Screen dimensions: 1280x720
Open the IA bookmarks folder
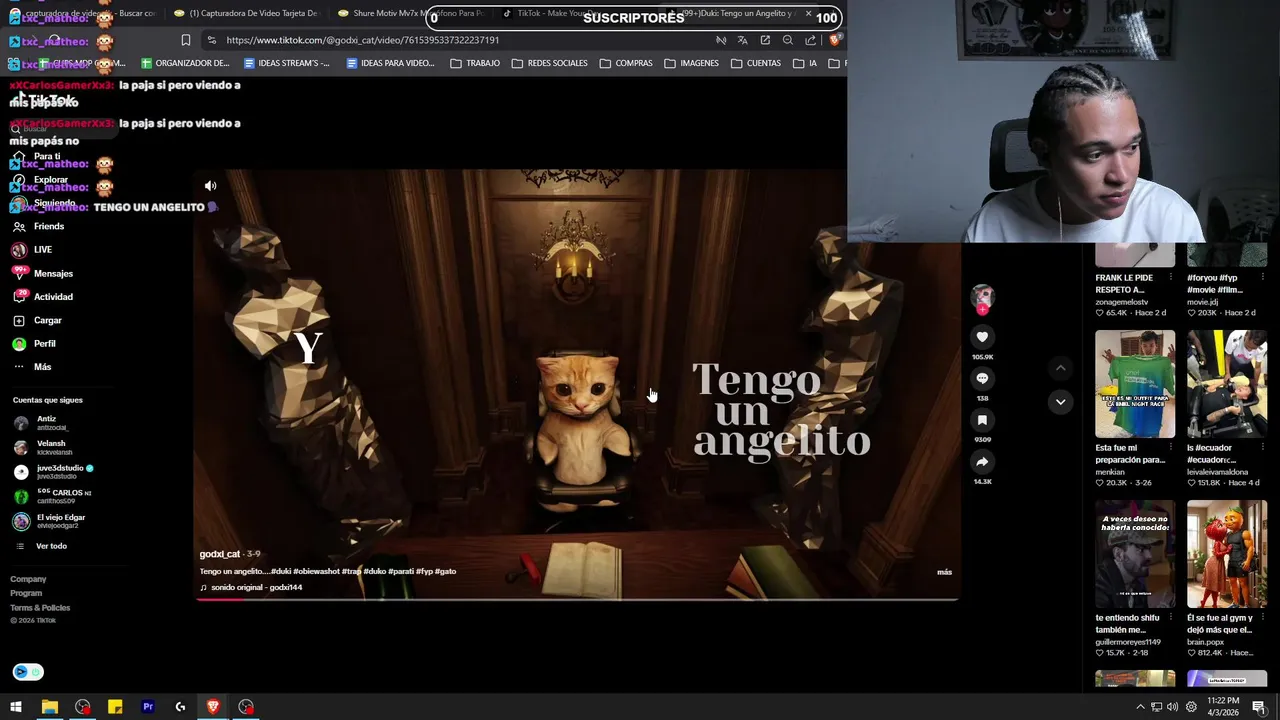[805, 63]
